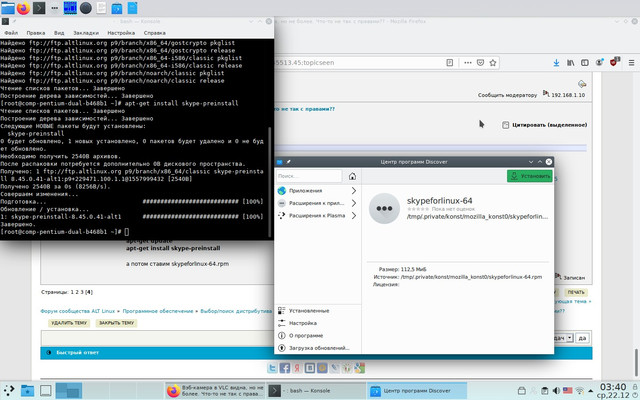This screenshot has height=400, width=640.
Task: Switch to Центр программ Discover taskbar entry
Action: click(x=417, y=391)
